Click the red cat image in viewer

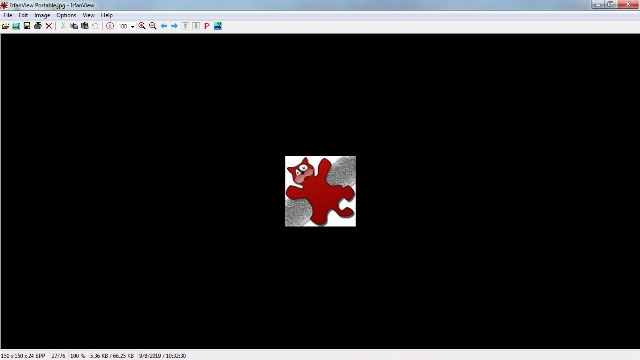click(320, 191)
